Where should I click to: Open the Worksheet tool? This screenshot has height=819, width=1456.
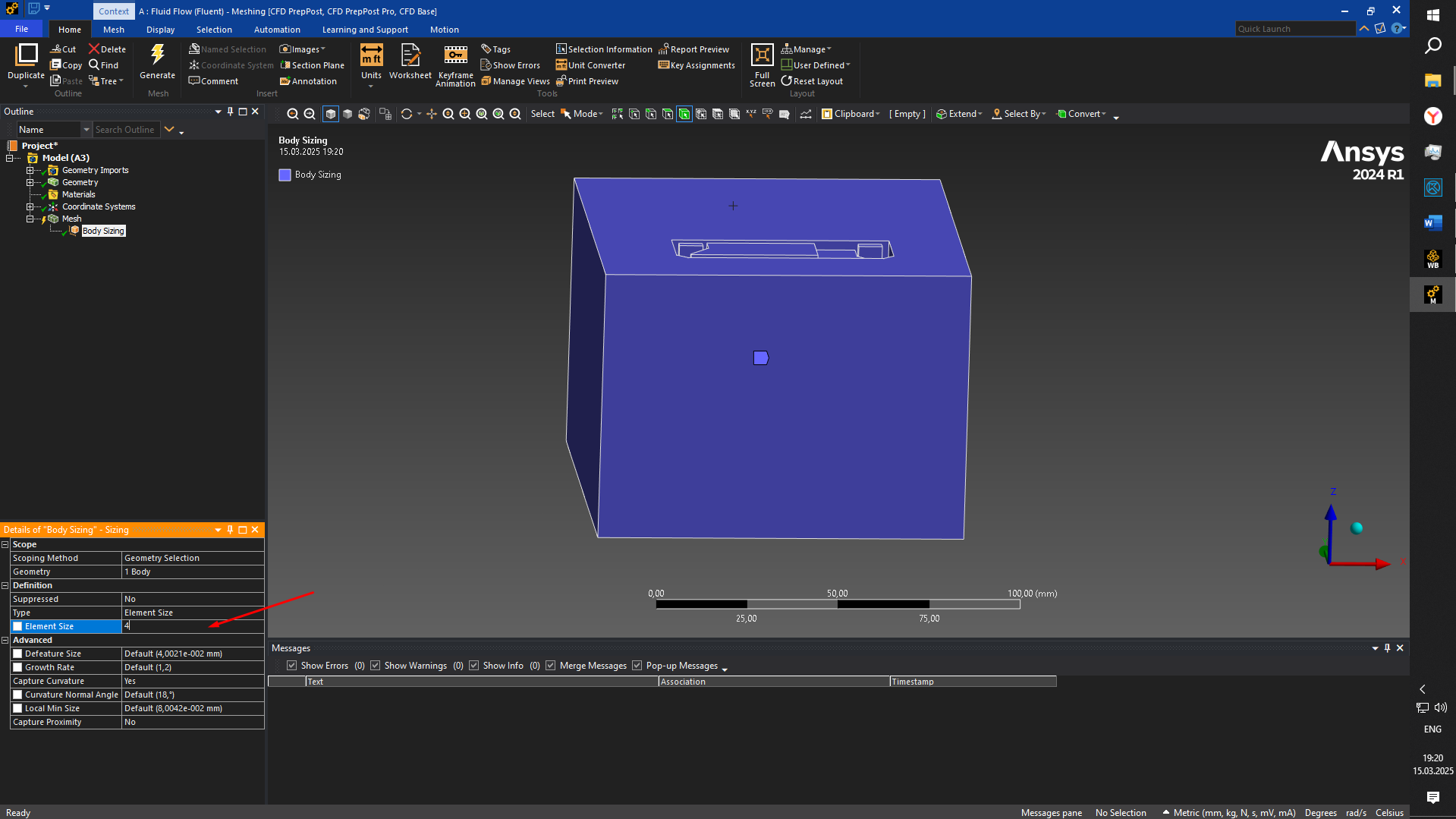[x=410, y=61]
